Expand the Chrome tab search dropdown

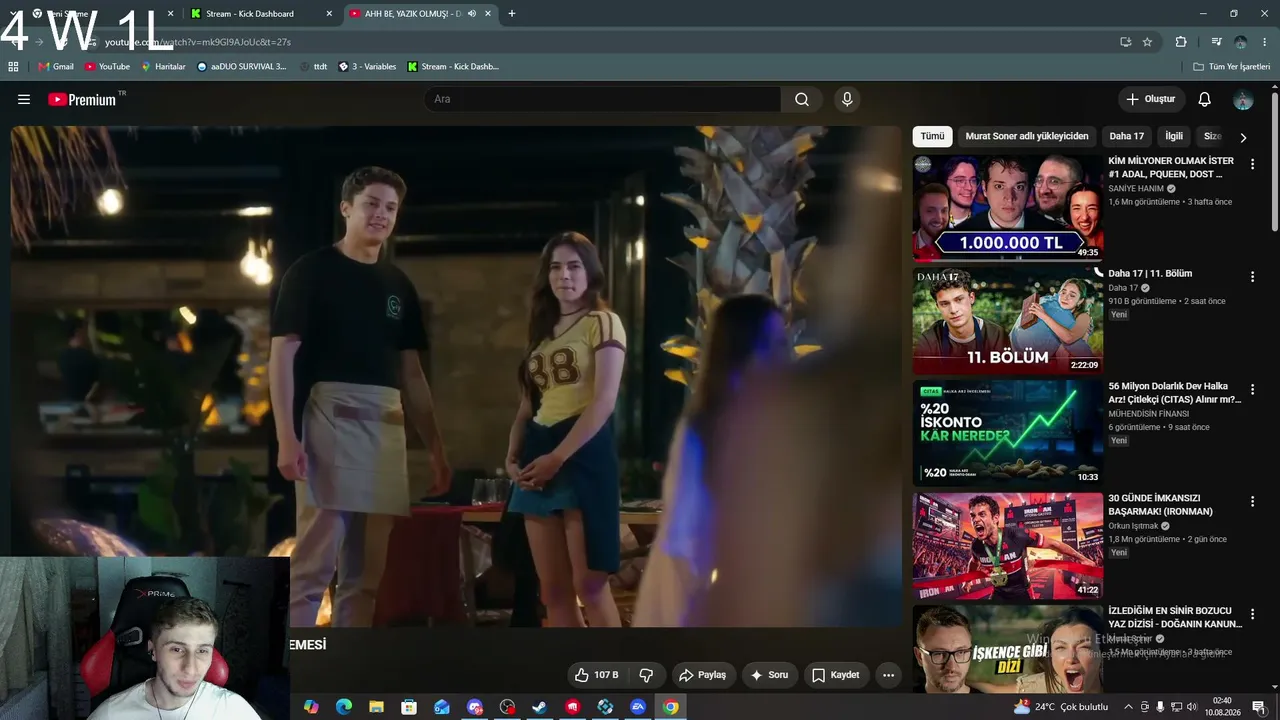[x=13, y=14]
